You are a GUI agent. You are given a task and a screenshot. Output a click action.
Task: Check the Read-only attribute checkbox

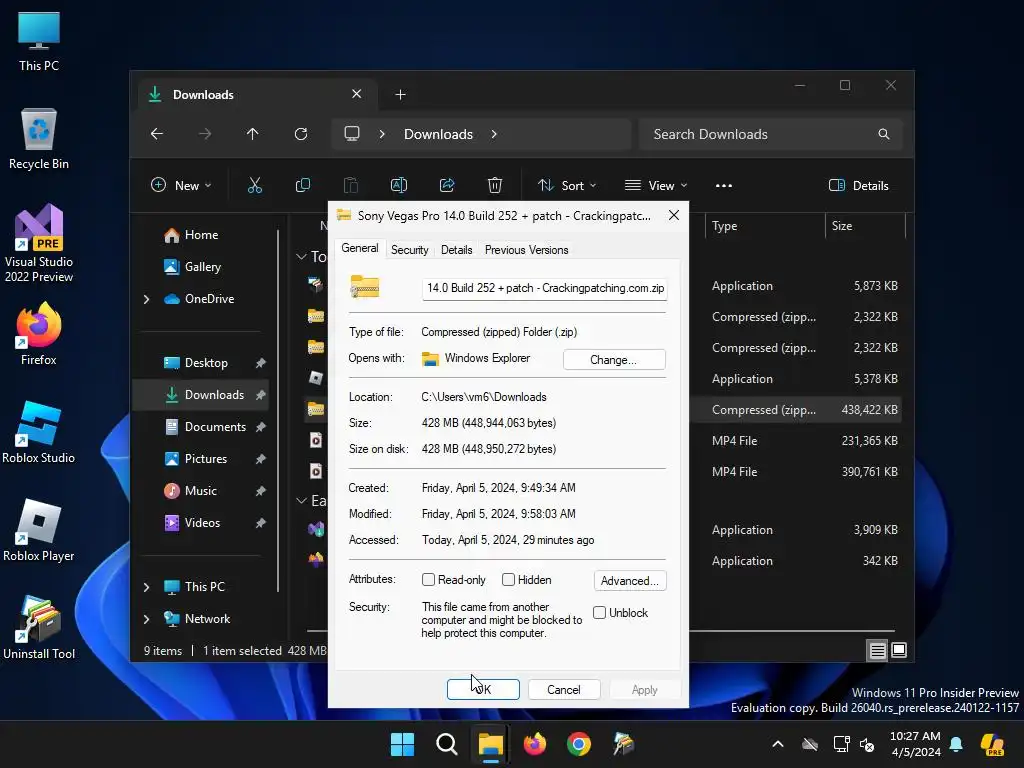pos(428,580)
